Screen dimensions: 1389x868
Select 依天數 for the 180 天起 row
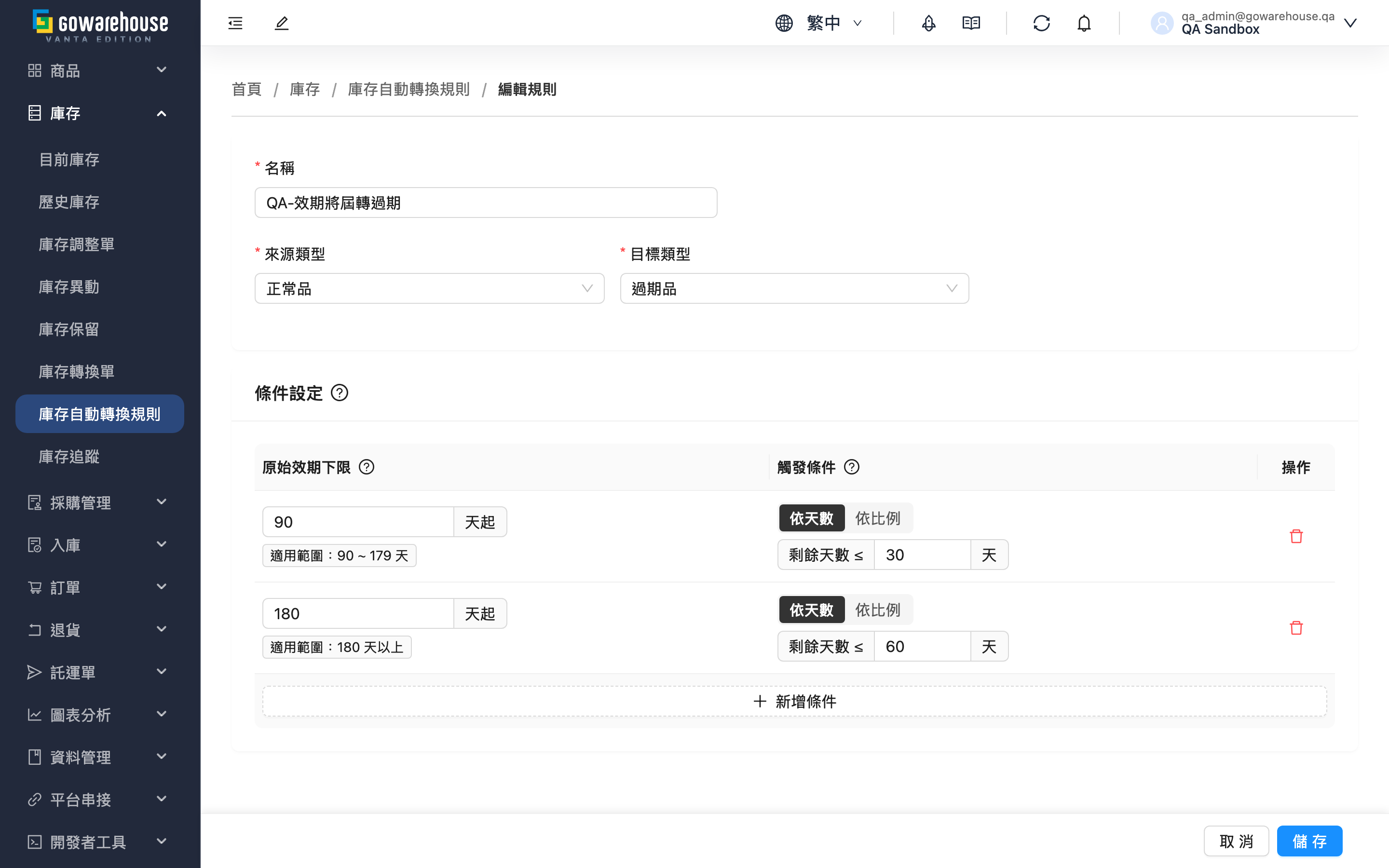(x=812, y=609)
